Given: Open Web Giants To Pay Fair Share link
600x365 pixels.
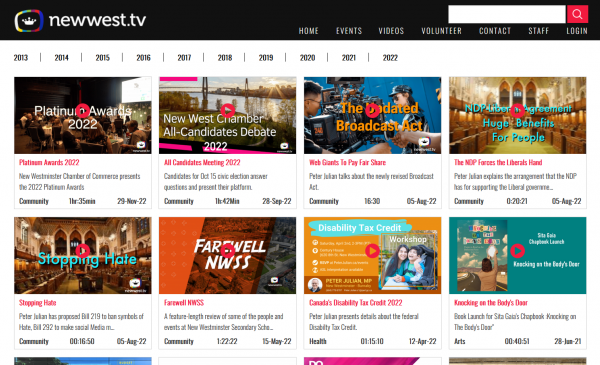Looking at the screenshot, I should [x=347, y=163].
